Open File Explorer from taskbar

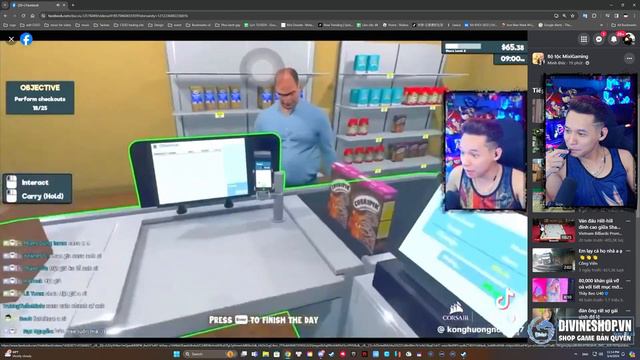pos(265,354)
